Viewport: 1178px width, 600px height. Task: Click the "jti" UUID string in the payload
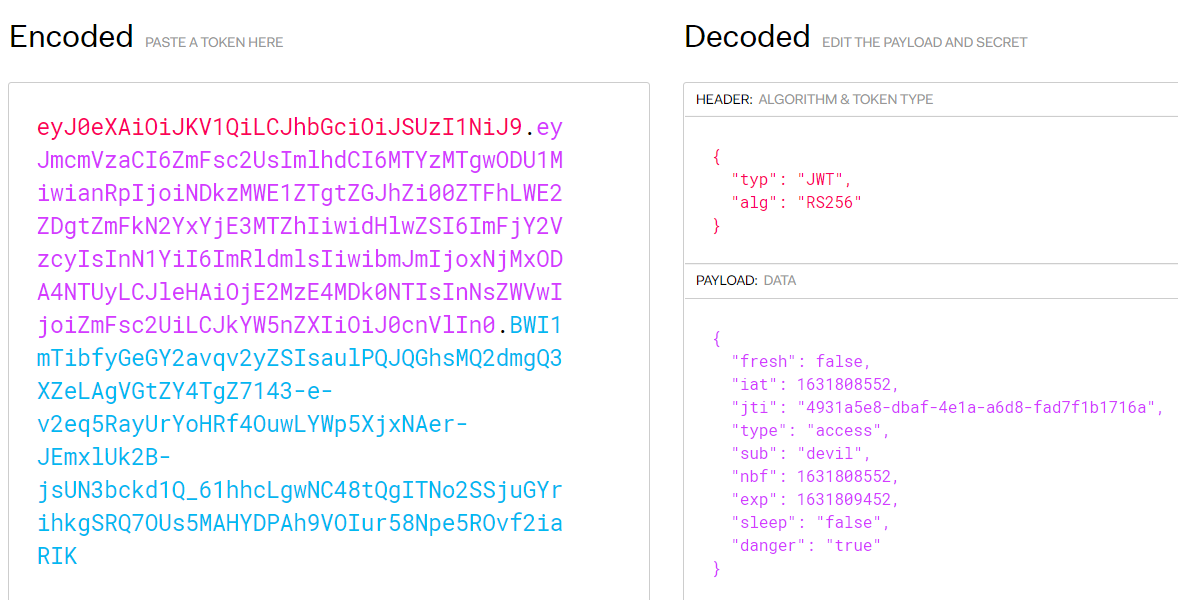(x=980, y=407)
